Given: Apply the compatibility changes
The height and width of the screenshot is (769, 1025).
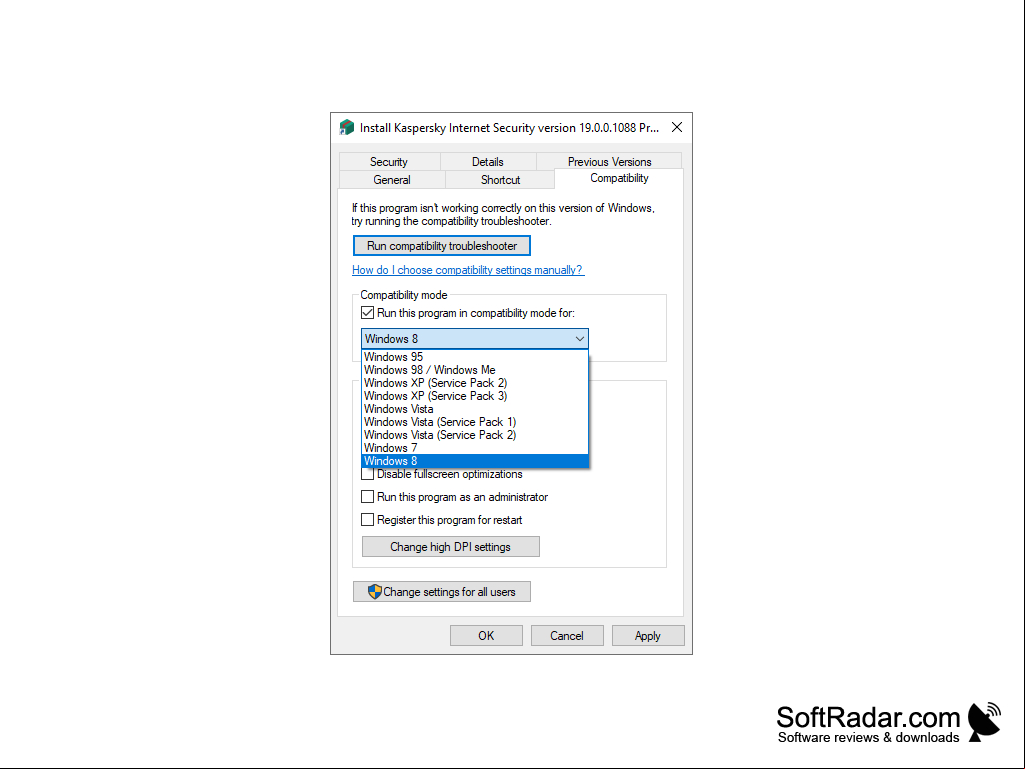Looking at the screenshot, I should 648,636.
